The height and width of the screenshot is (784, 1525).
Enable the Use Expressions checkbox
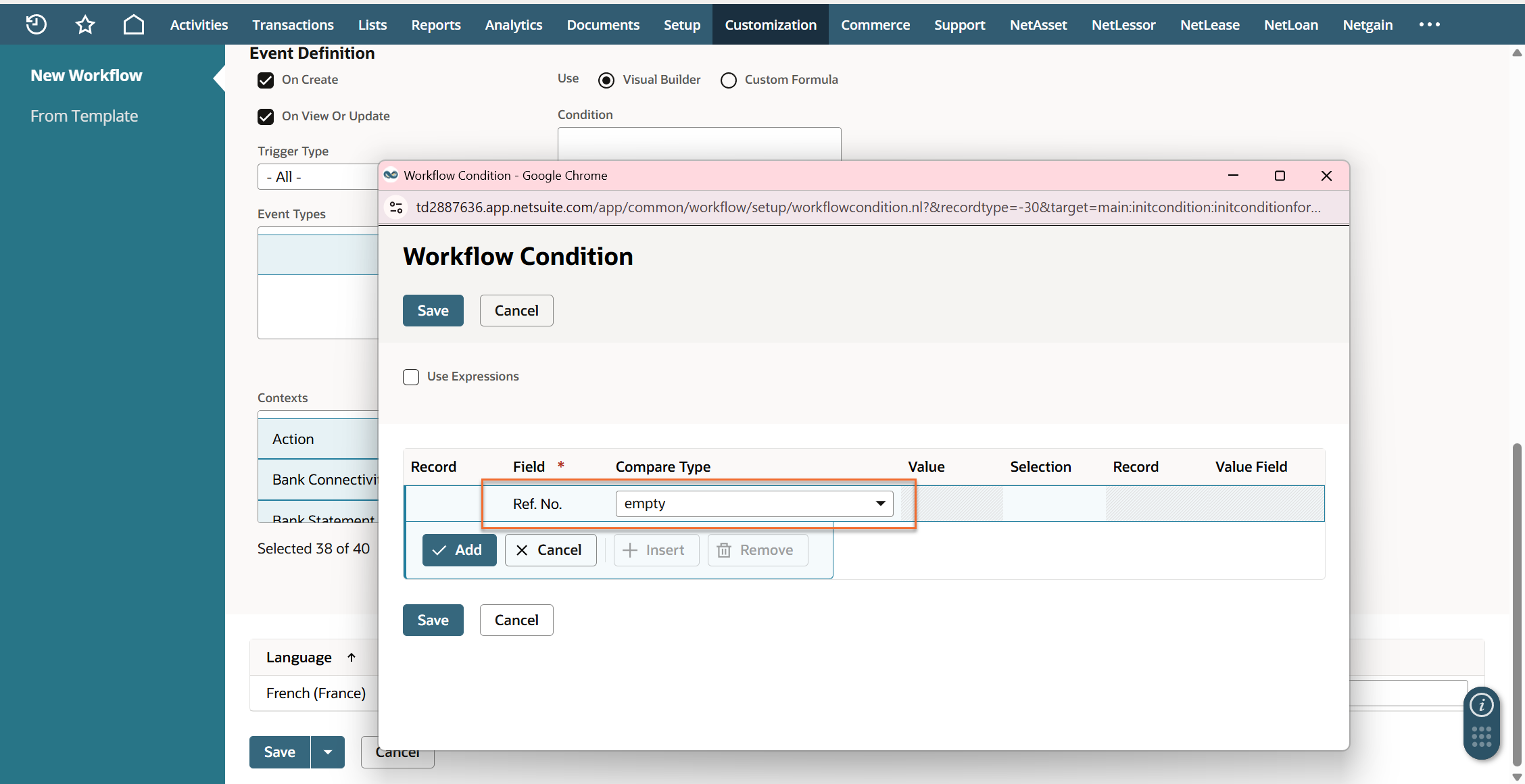411,377
